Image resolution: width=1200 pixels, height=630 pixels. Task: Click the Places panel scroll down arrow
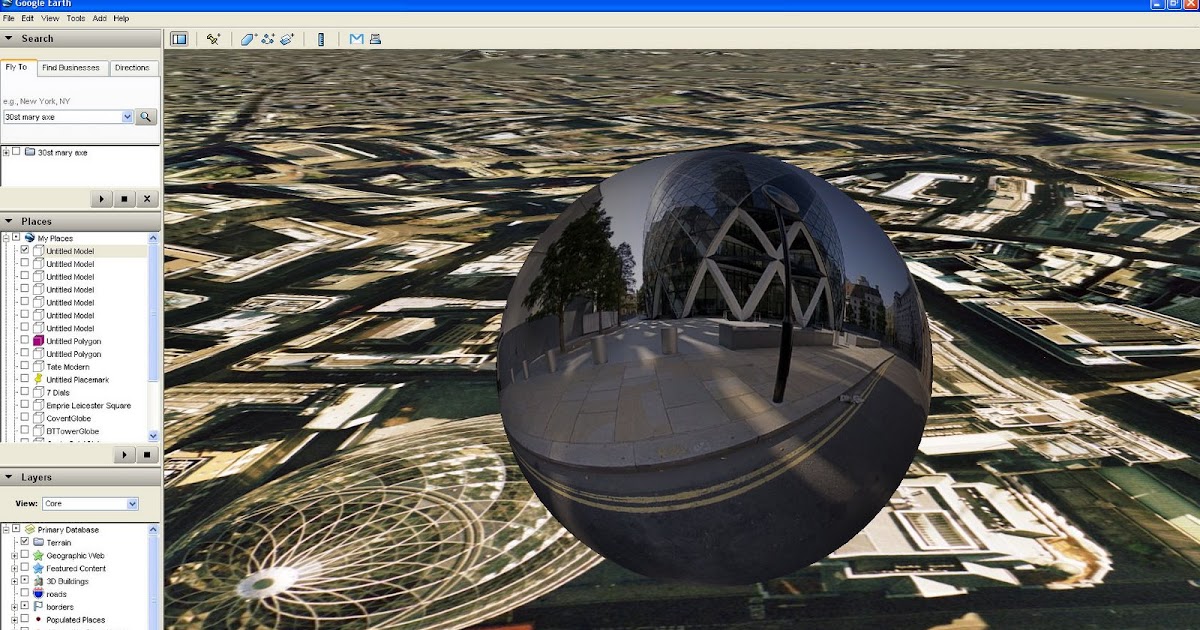coord(153,436)
